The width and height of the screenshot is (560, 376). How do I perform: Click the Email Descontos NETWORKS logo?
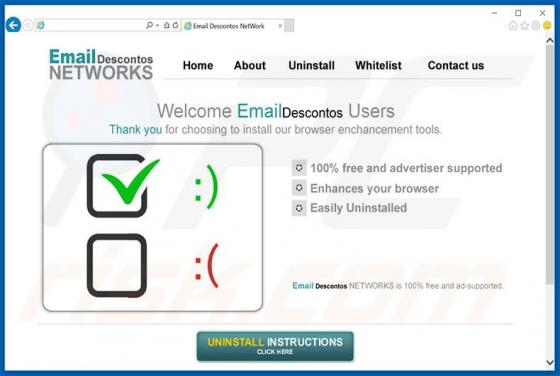tap(101, 64)
